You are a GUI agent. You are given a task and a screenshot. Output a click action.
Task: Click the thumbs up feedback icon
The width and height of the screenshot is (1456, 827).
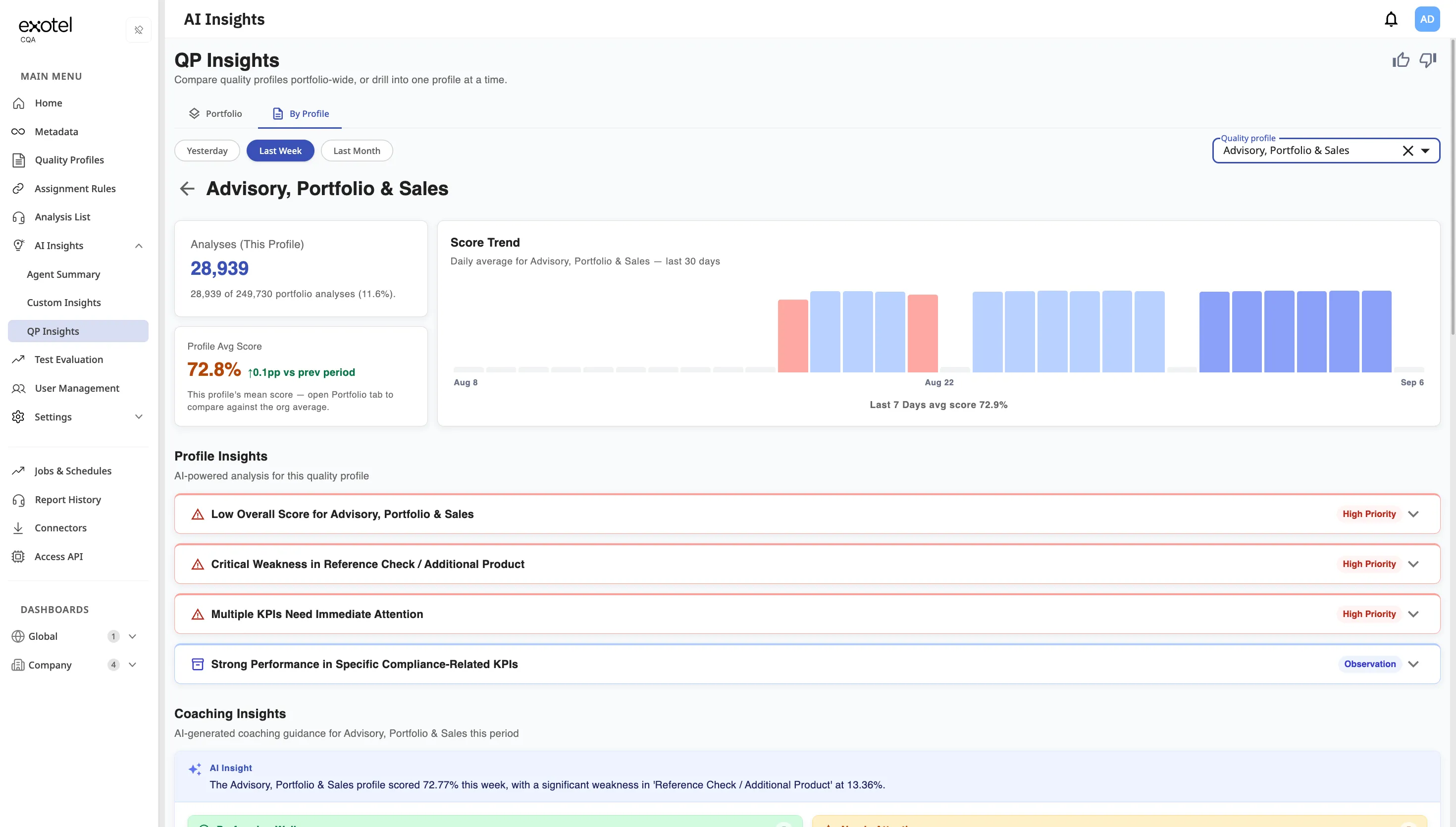click(x=1401, y=60)
